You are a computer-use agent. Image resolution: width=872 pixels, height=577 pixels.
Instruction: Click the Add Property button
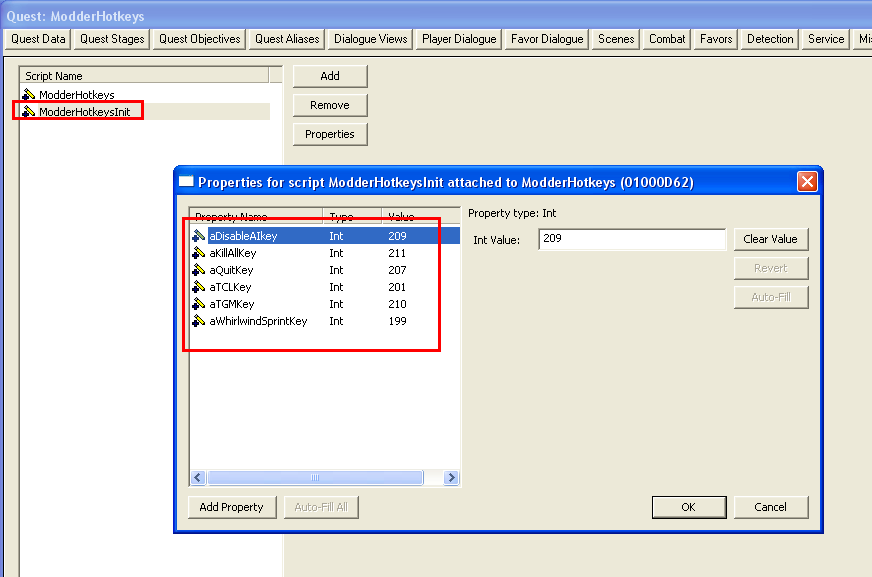click(231, 507)
